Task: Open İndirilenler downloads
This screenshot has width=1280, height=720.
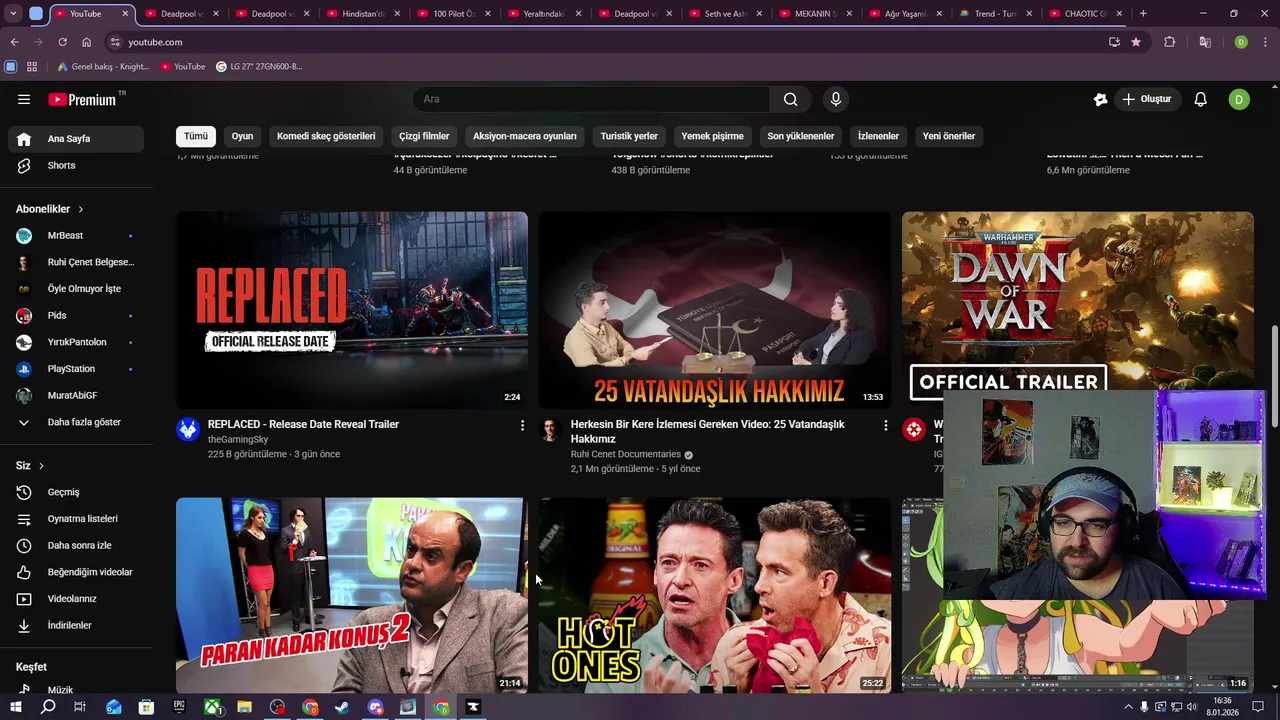Action: (x=76, y=625)
